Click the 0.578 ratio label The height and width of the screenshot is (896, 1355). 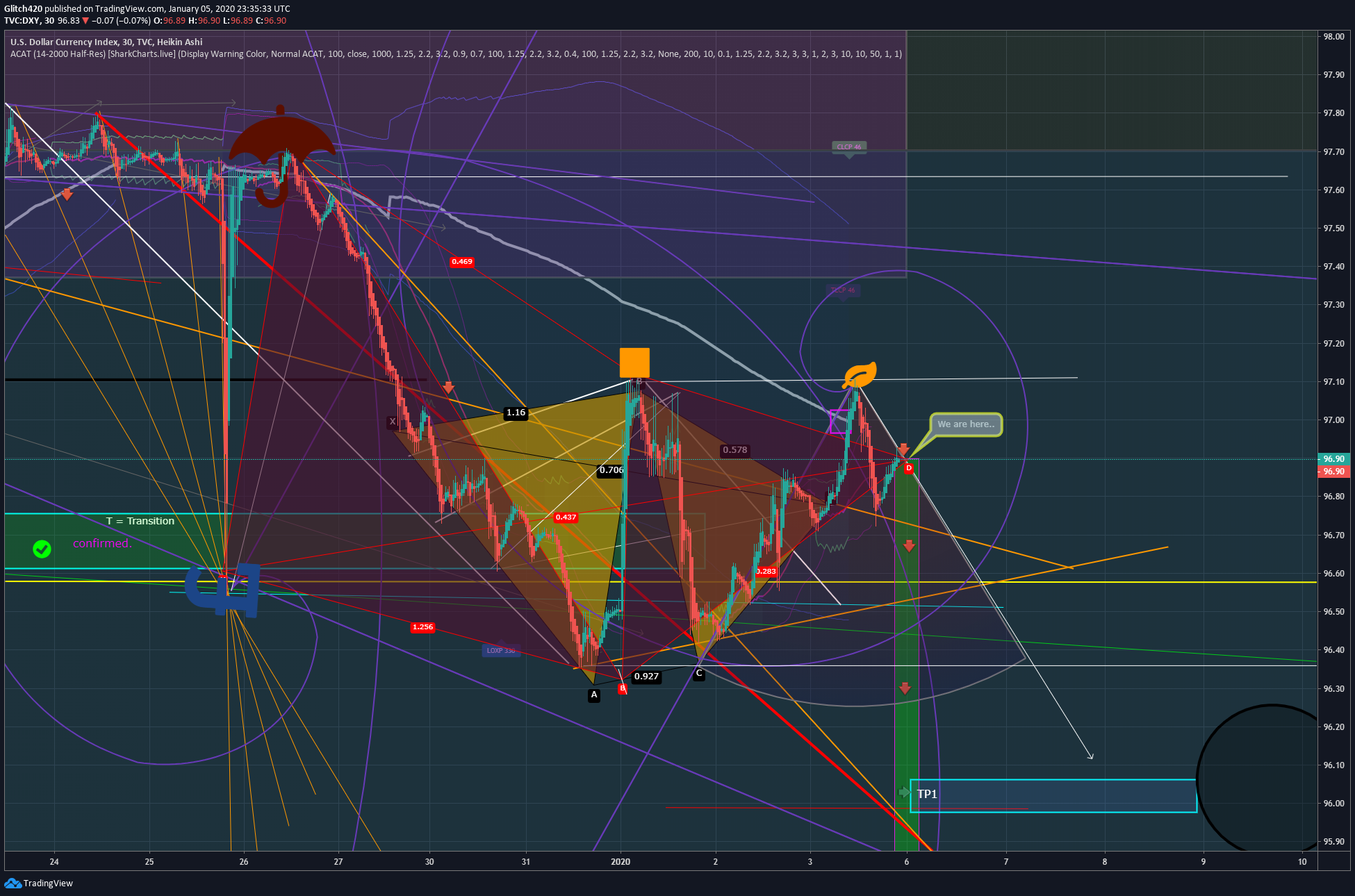point(735,450)
